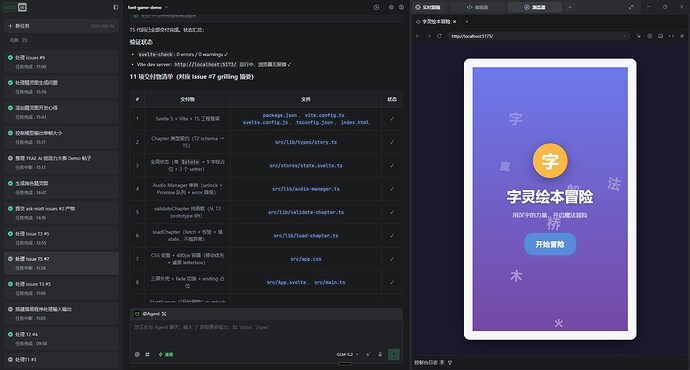This screenshot has width=690, height=370.
Task: Open the GLM-5.2 model dropdown
Action: 347,354
